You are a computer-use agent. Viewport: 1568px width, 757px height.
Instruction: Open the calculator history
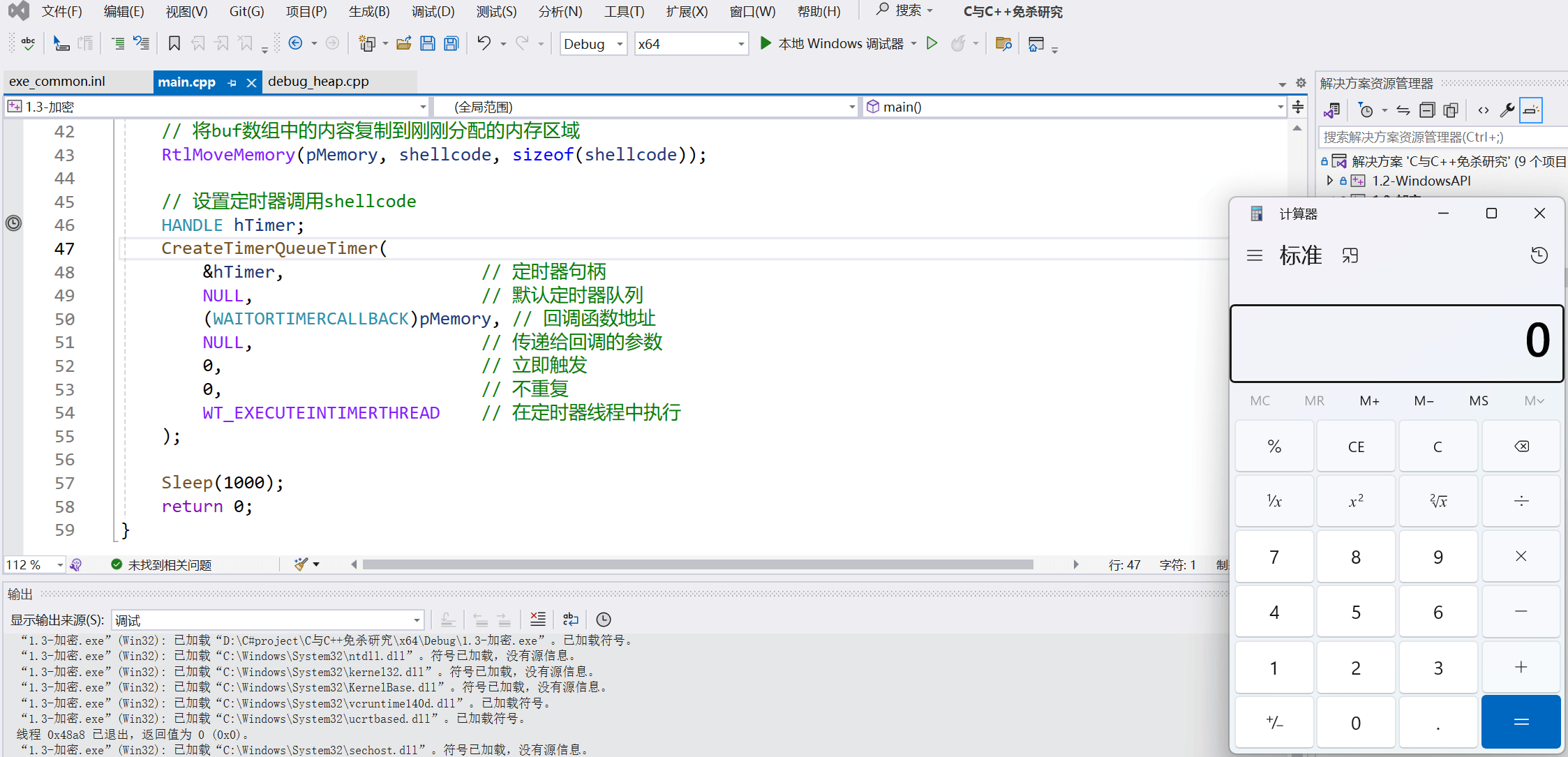tap(1539, 255)
